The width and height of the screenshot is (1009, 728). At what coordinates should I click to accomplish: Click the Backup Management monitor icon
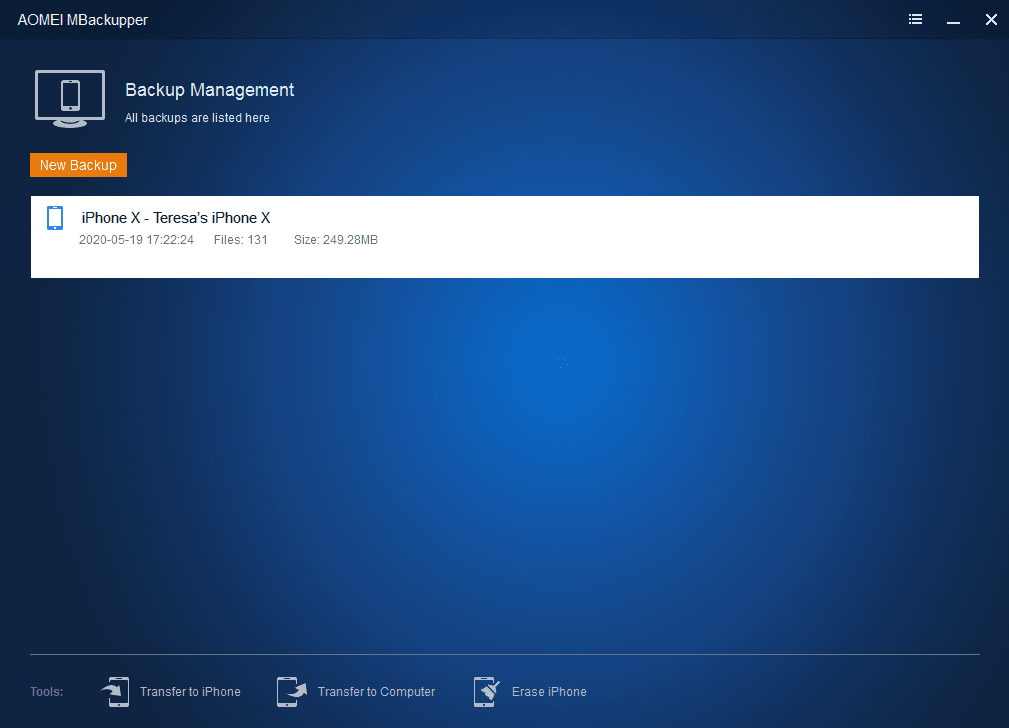point(70,98)
